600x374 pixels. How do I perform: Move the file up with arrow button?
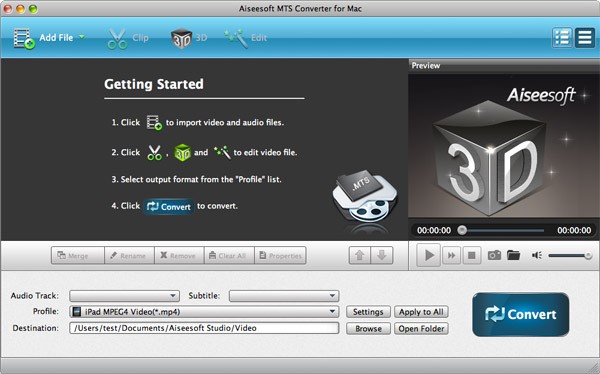[360, 255]
